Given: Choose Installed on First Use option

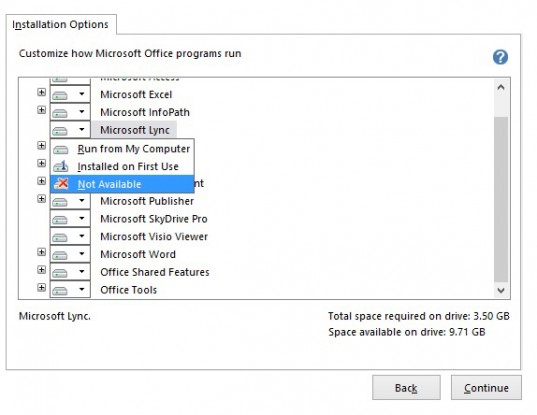Looking at the screenshot, I should point(122,166).
